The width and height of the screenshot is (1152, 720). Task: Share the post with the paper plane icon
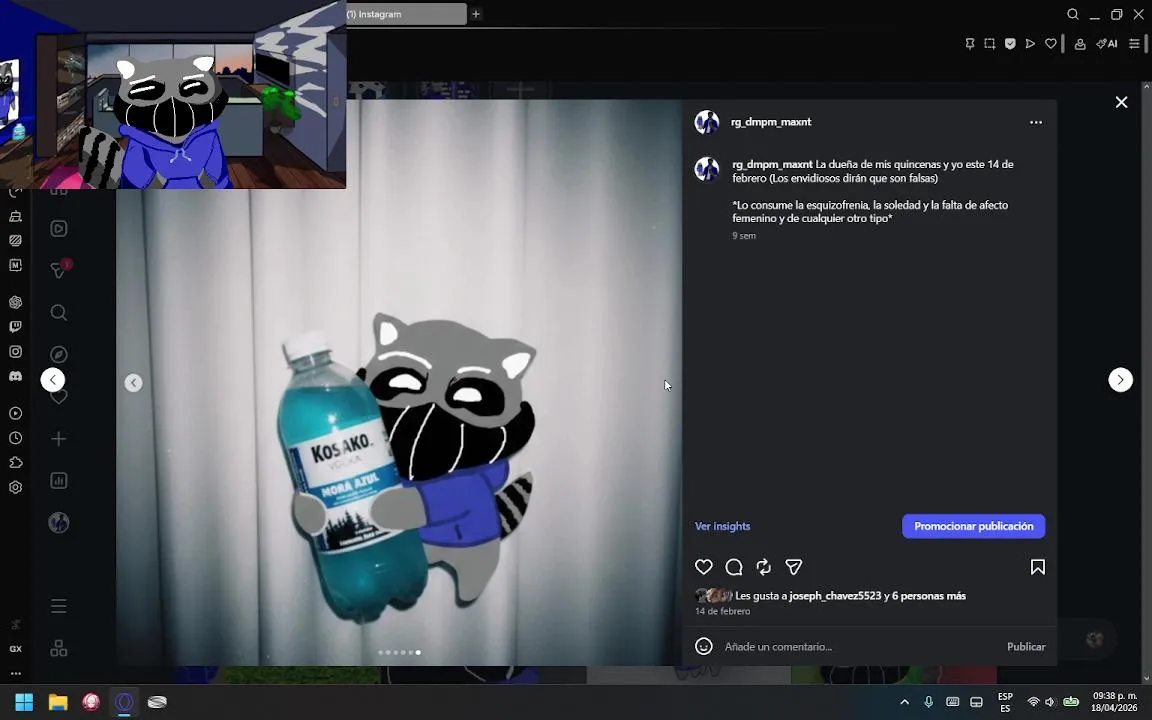point(793,566)
